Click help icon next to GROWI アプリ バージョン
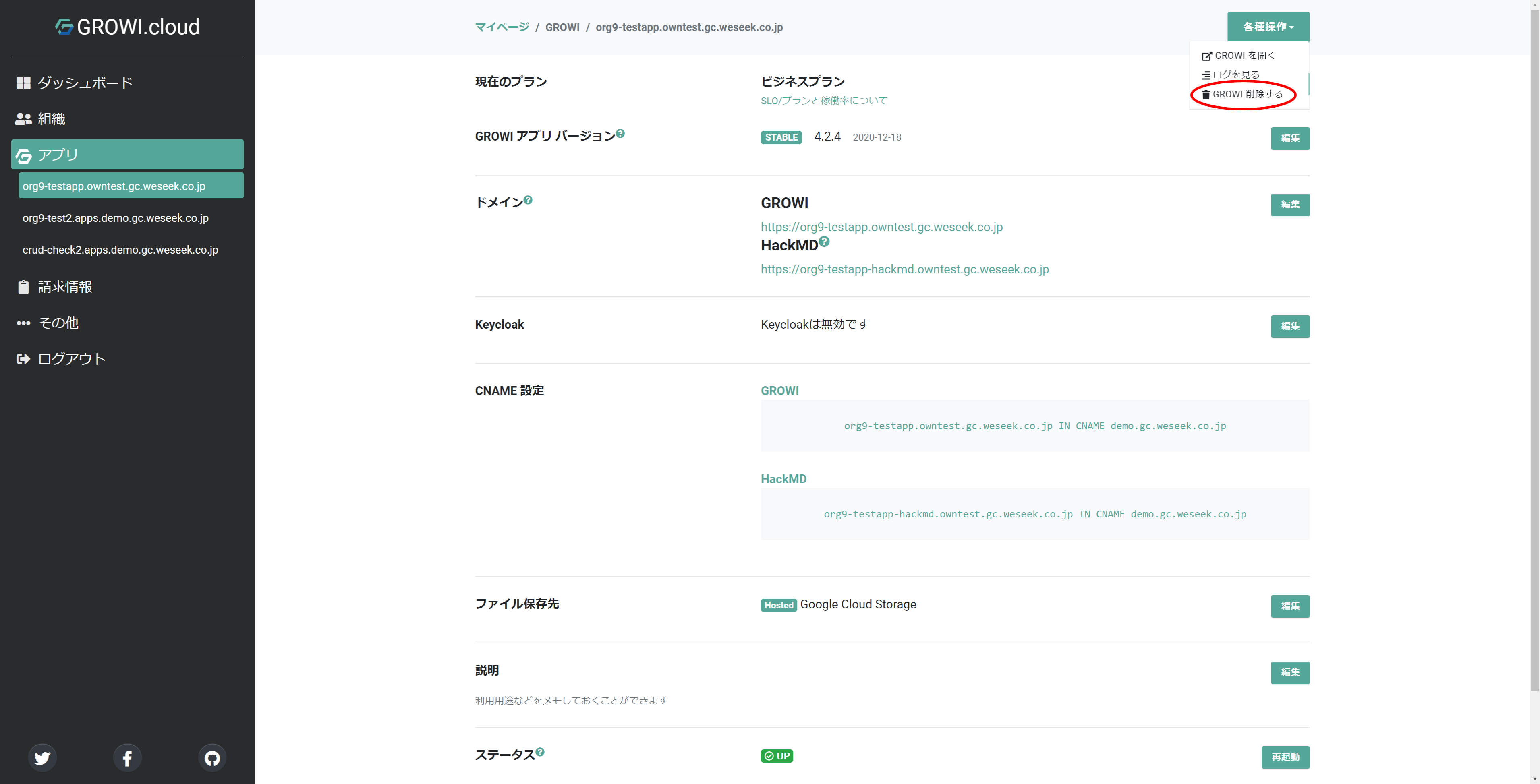The image size is (1540, 784). (x=620, y=133)
